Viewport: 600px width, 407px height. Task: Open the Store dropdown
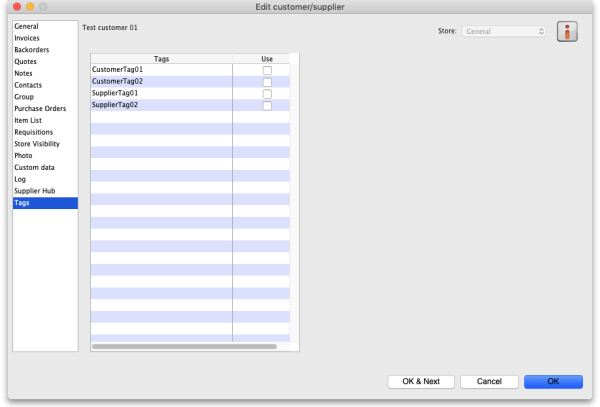pos(504,31)
